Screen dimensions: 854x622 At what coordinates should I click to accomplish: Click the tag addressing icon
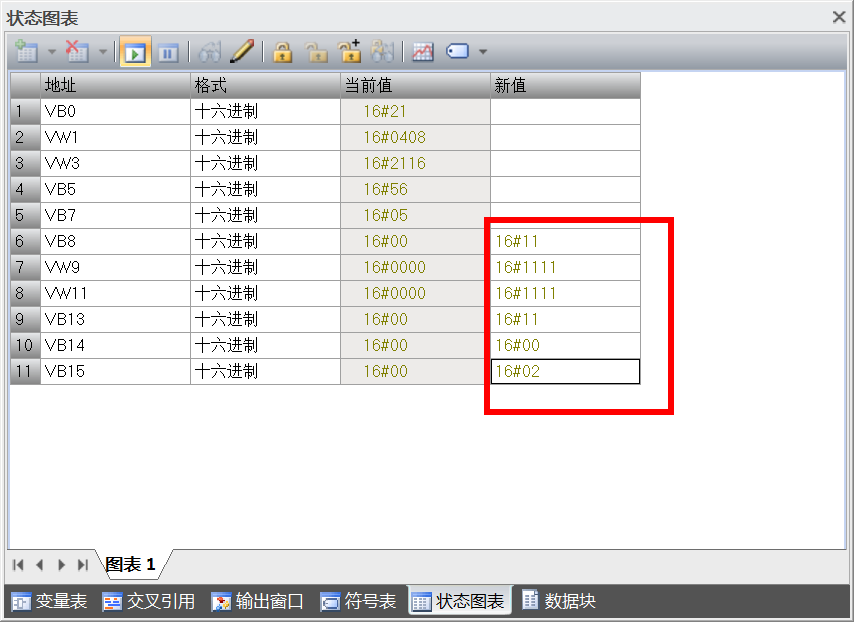(458, 52)
